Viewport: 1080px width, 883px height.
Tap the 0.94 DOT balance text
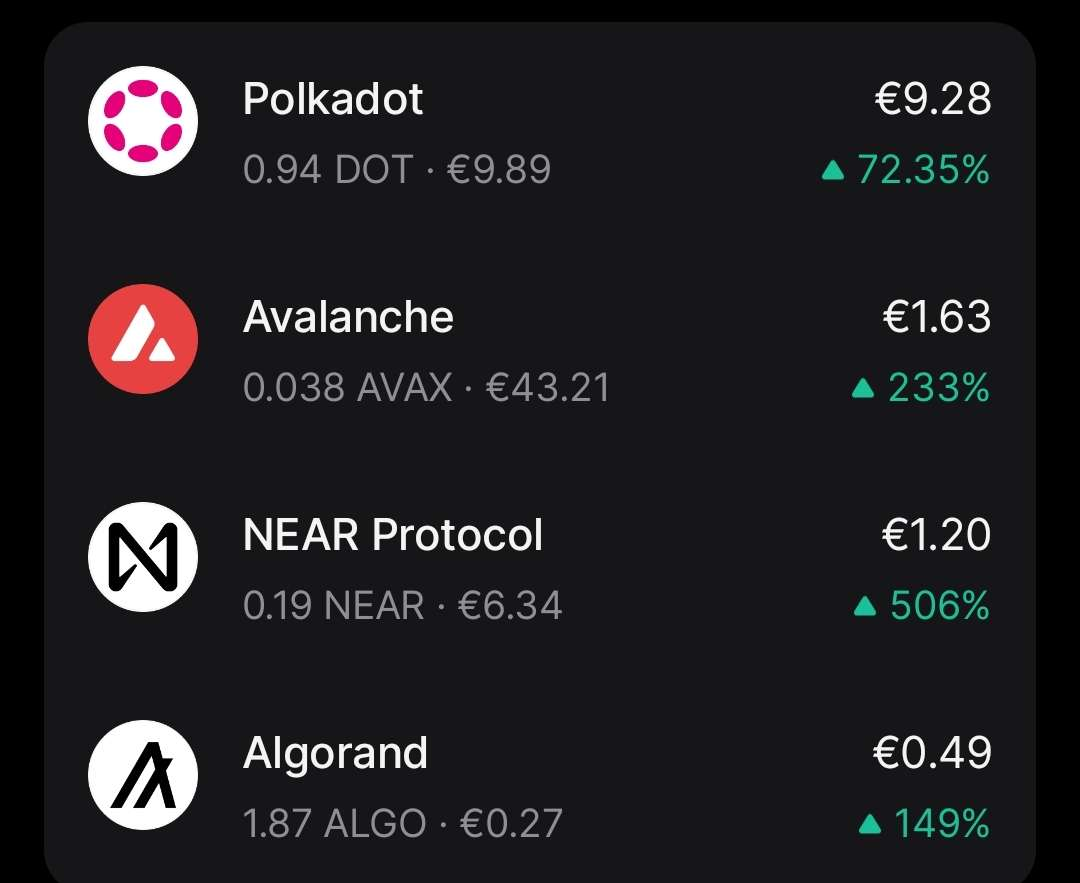(328, 169)
